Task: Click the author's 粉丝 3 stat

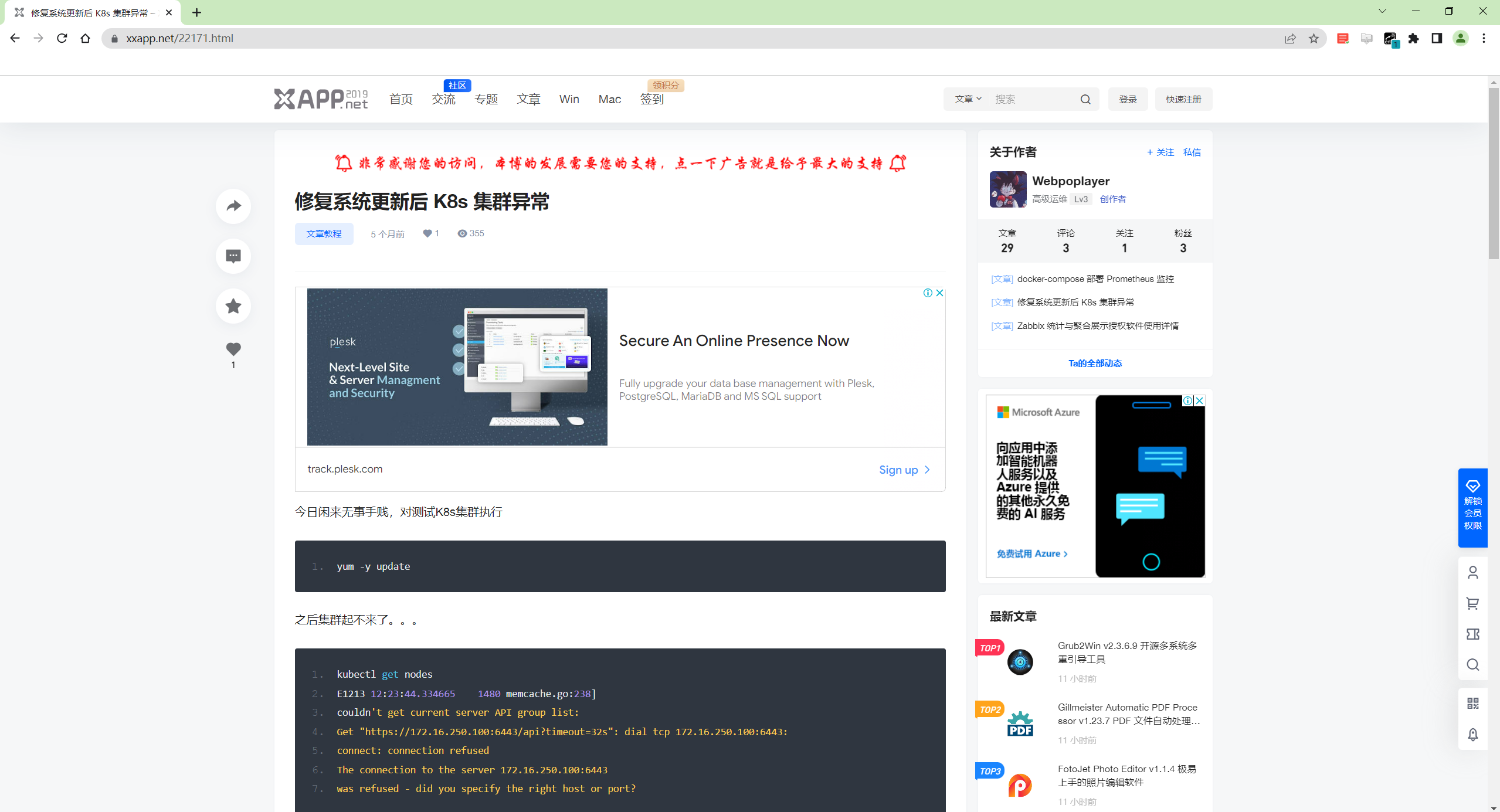Action: click(x=1183, y=241)
